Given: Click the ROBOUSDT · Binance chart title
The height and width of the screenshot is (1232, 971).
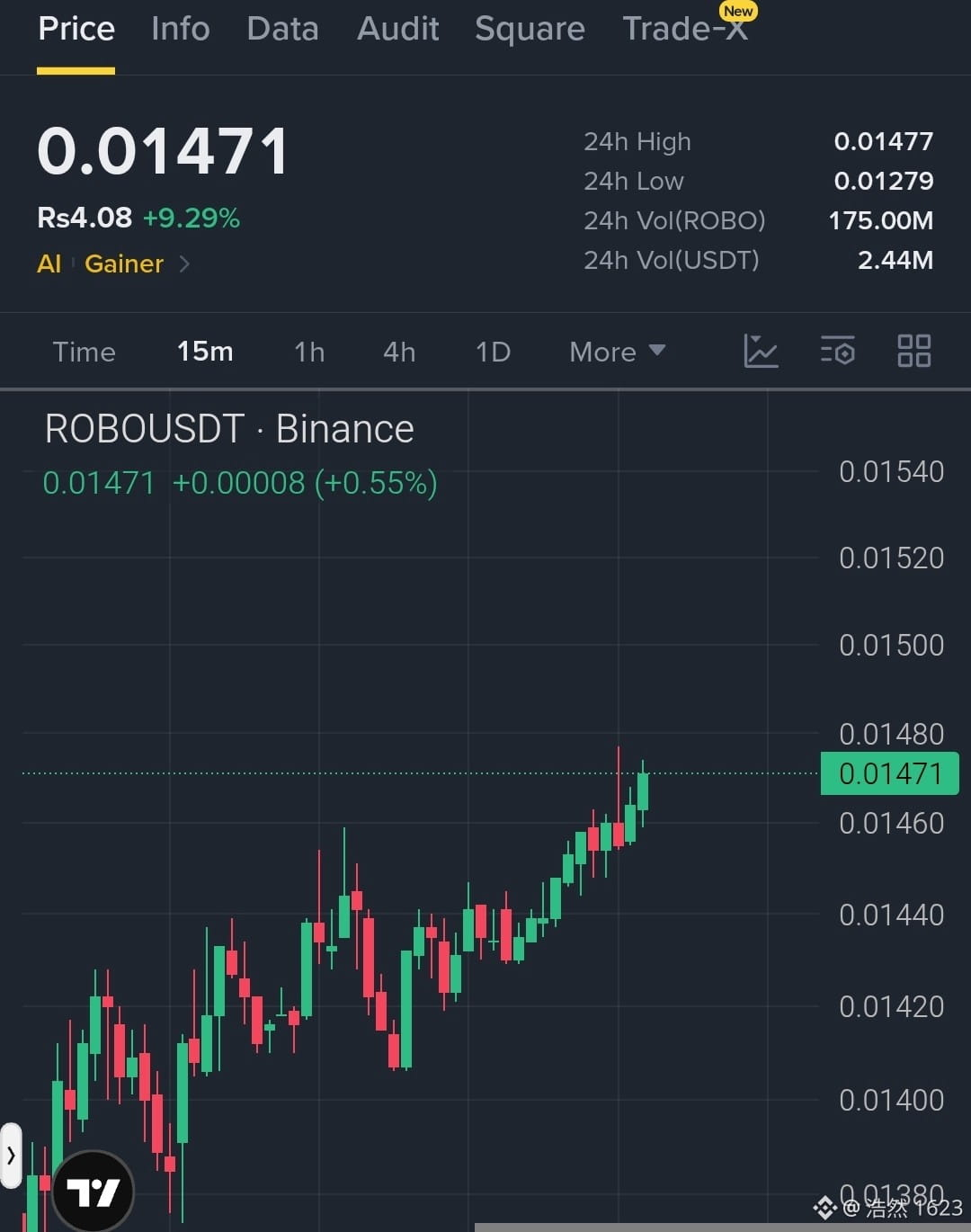Looking at the screenshot, I should (x=229, y=429).
